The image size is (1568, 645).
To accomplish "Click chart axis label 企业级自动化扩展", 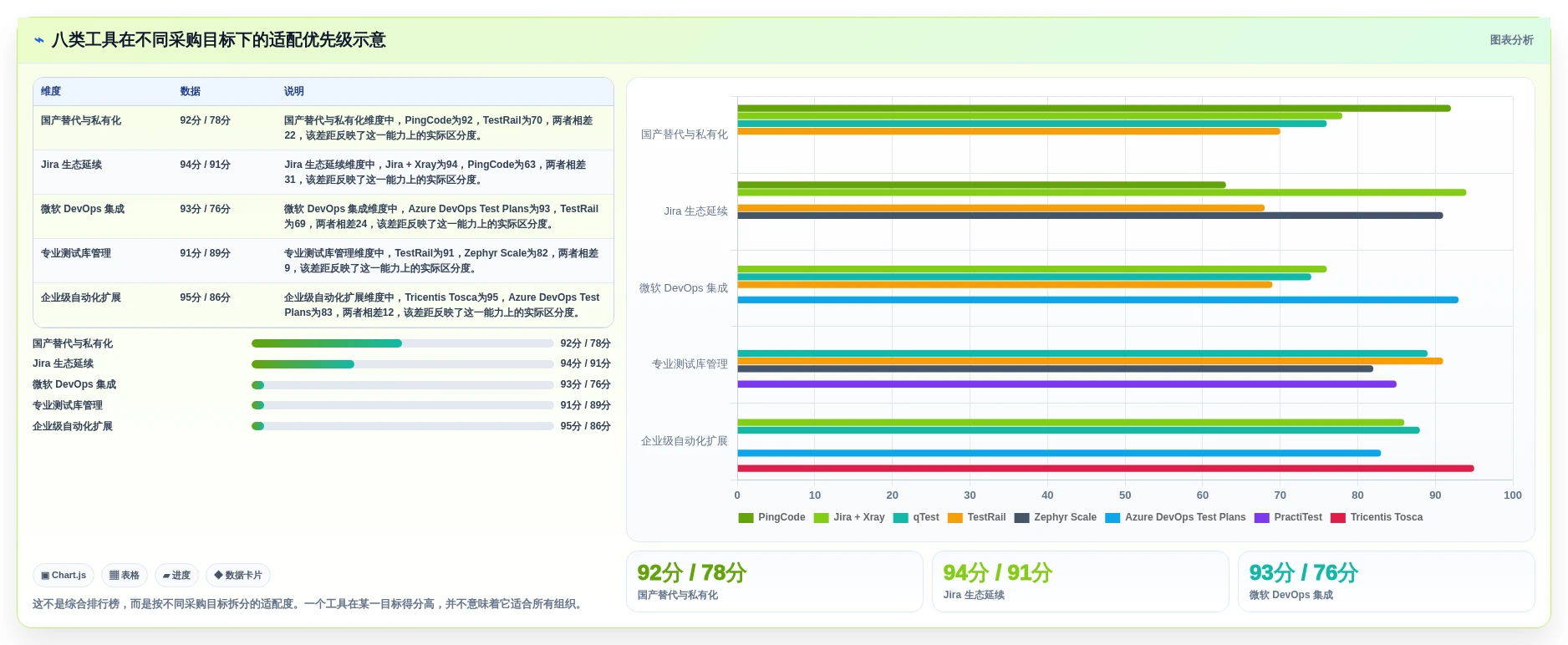I will (x=684, y=441).
